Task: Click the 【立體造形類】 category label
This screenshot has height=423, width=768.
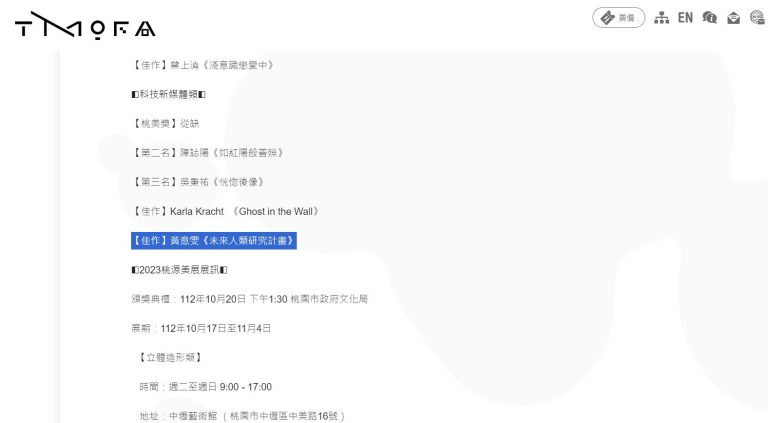Action: 170,357
